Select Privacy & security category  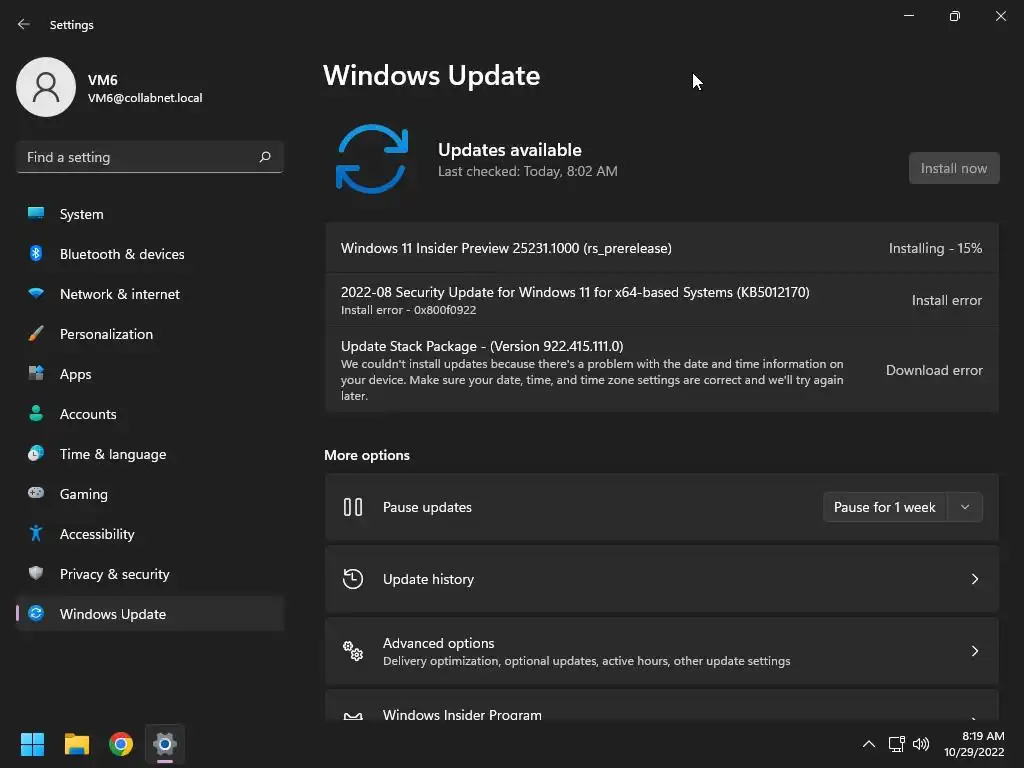pos(150,574)
